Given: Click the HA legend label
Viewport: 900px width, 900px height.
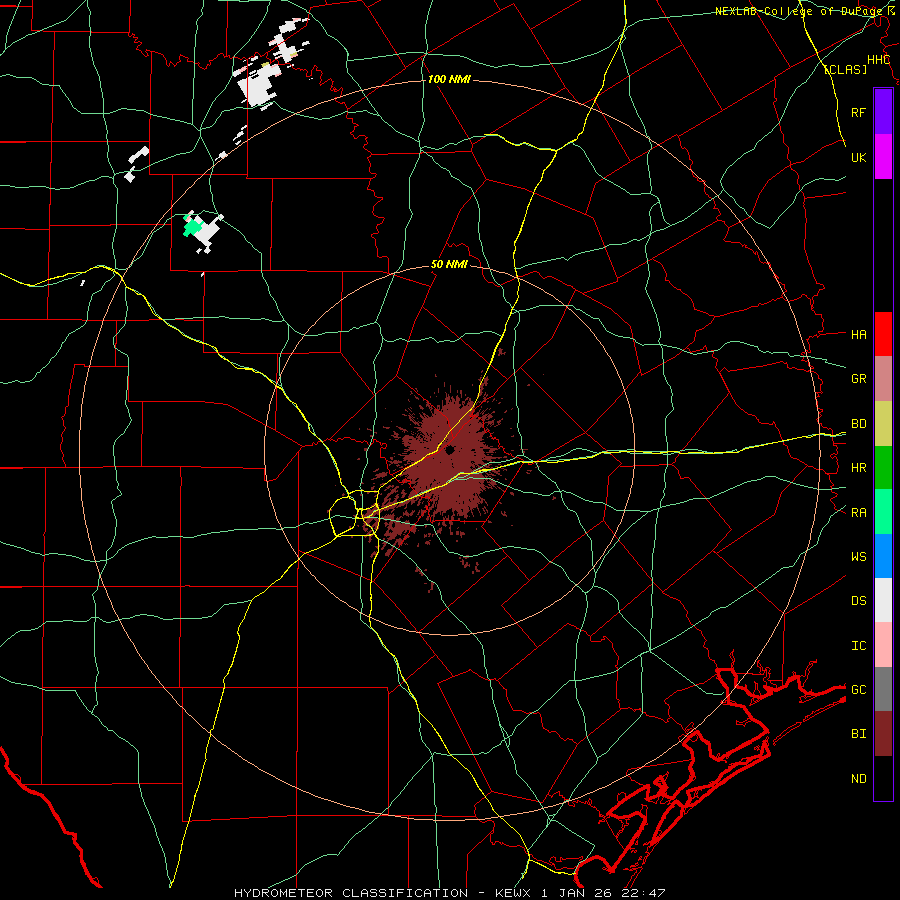Looking at the screenshot, I should tap(859, 335).
